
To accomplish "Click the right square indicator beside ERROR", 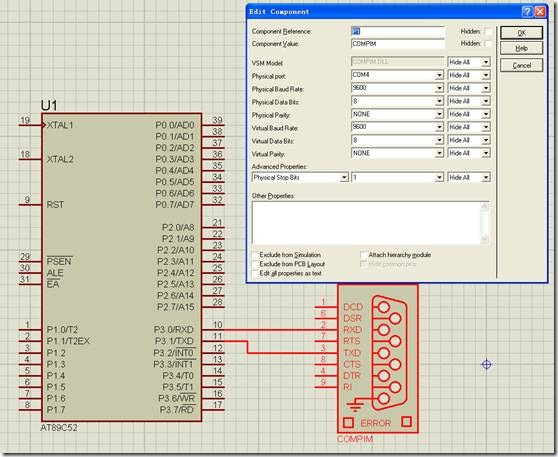I will click(x=406, y=422).
